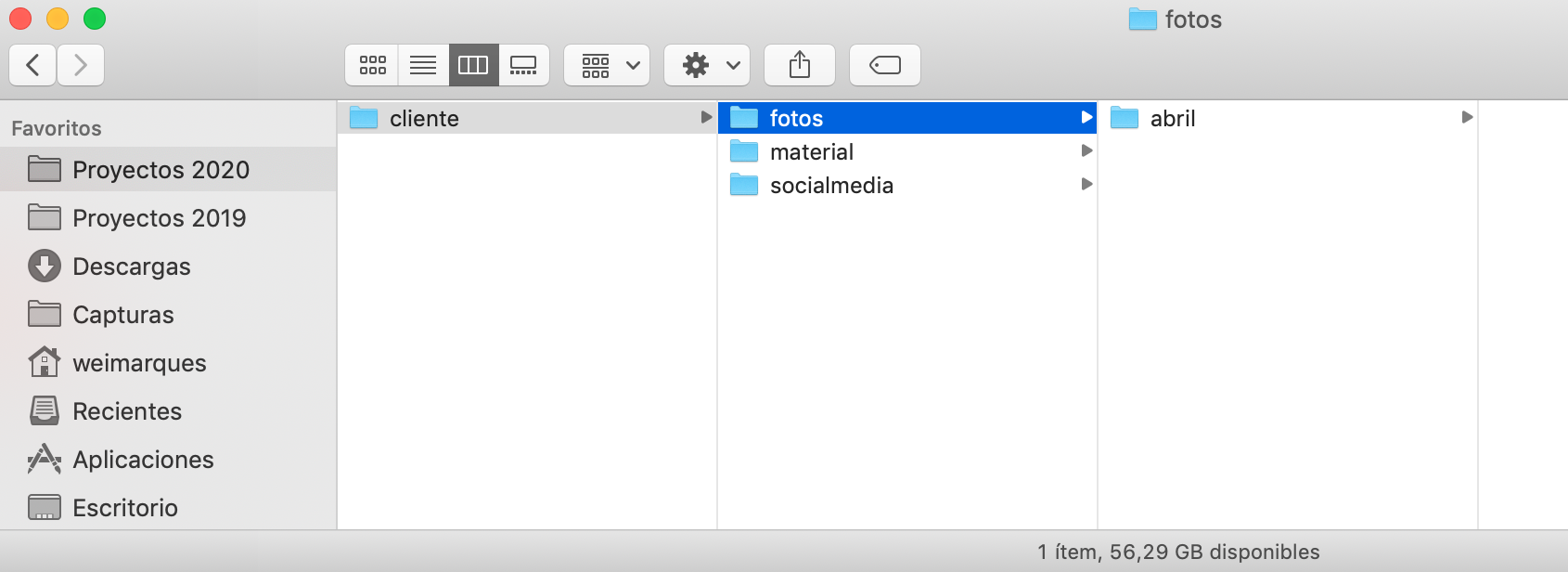This screenshot has width=1568, height=572.
Task: Click the Share toolbar icon
Action: pyautogui.click(x=799, y=65)
